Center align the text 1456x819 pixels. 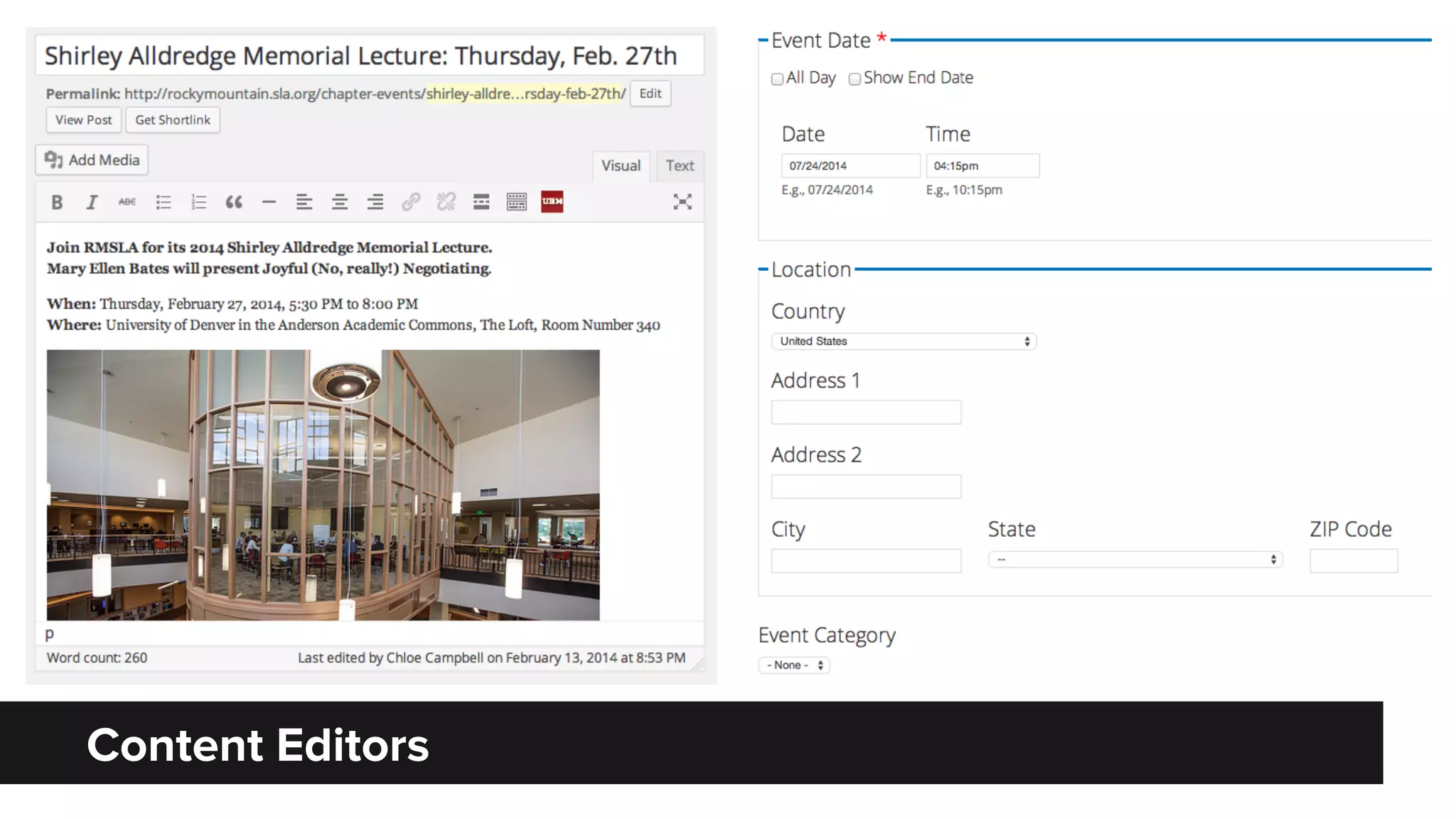tap(340, 203)
